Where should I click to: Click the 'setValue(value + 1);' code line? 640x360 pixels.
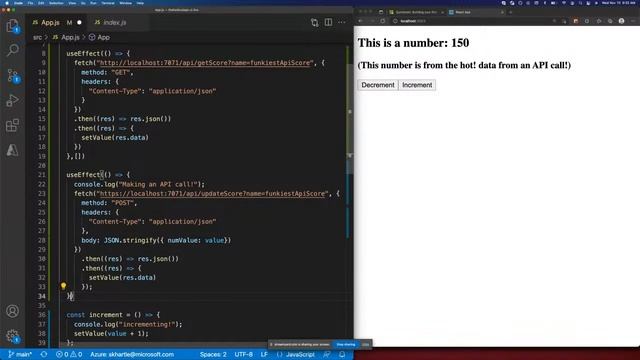[111, 333]
